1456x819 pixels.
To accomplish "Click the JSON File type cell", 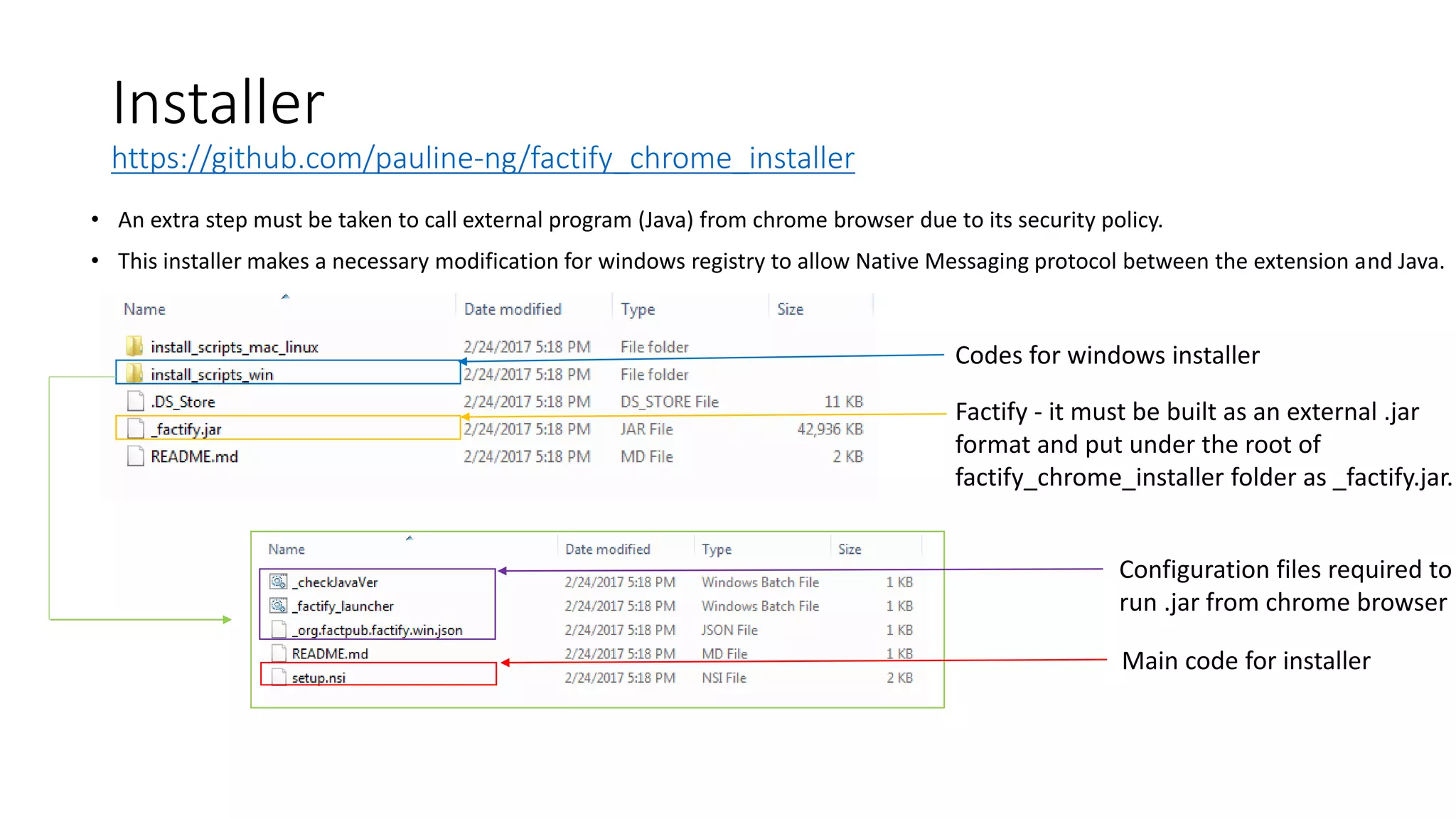I will click(x=729, y=630).
